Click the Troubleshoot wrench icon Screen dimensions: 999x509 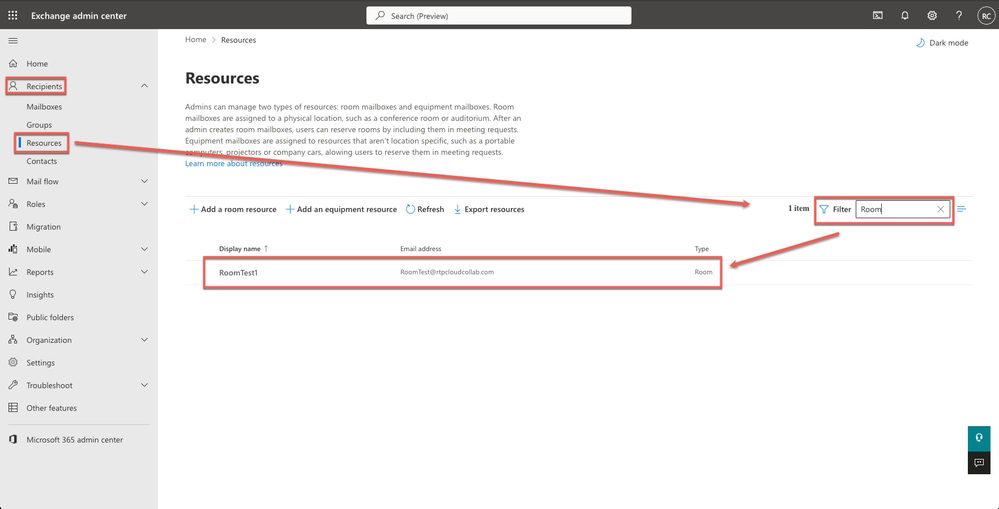(x=13, y=385)
